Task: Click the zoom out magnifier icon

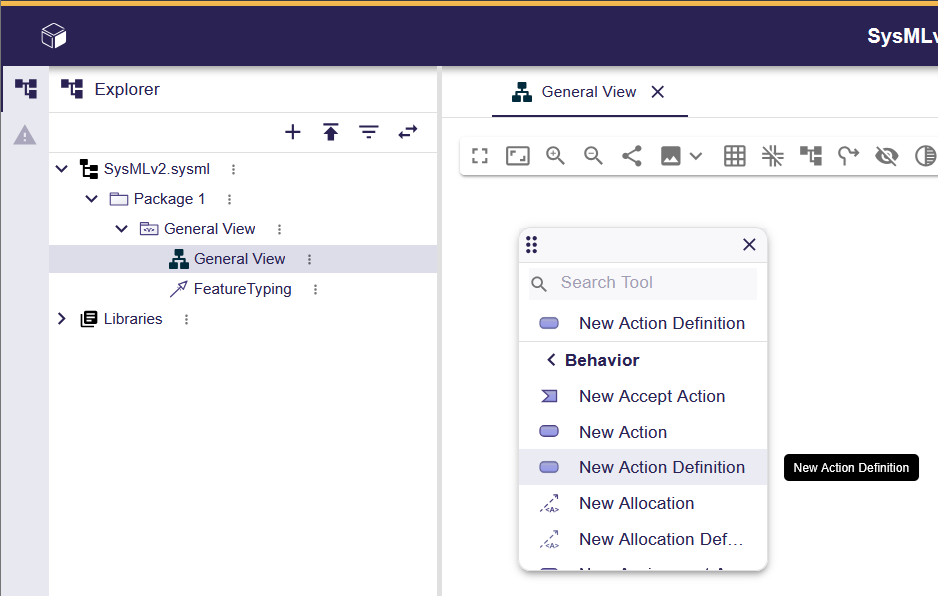Action: (593, 156)
